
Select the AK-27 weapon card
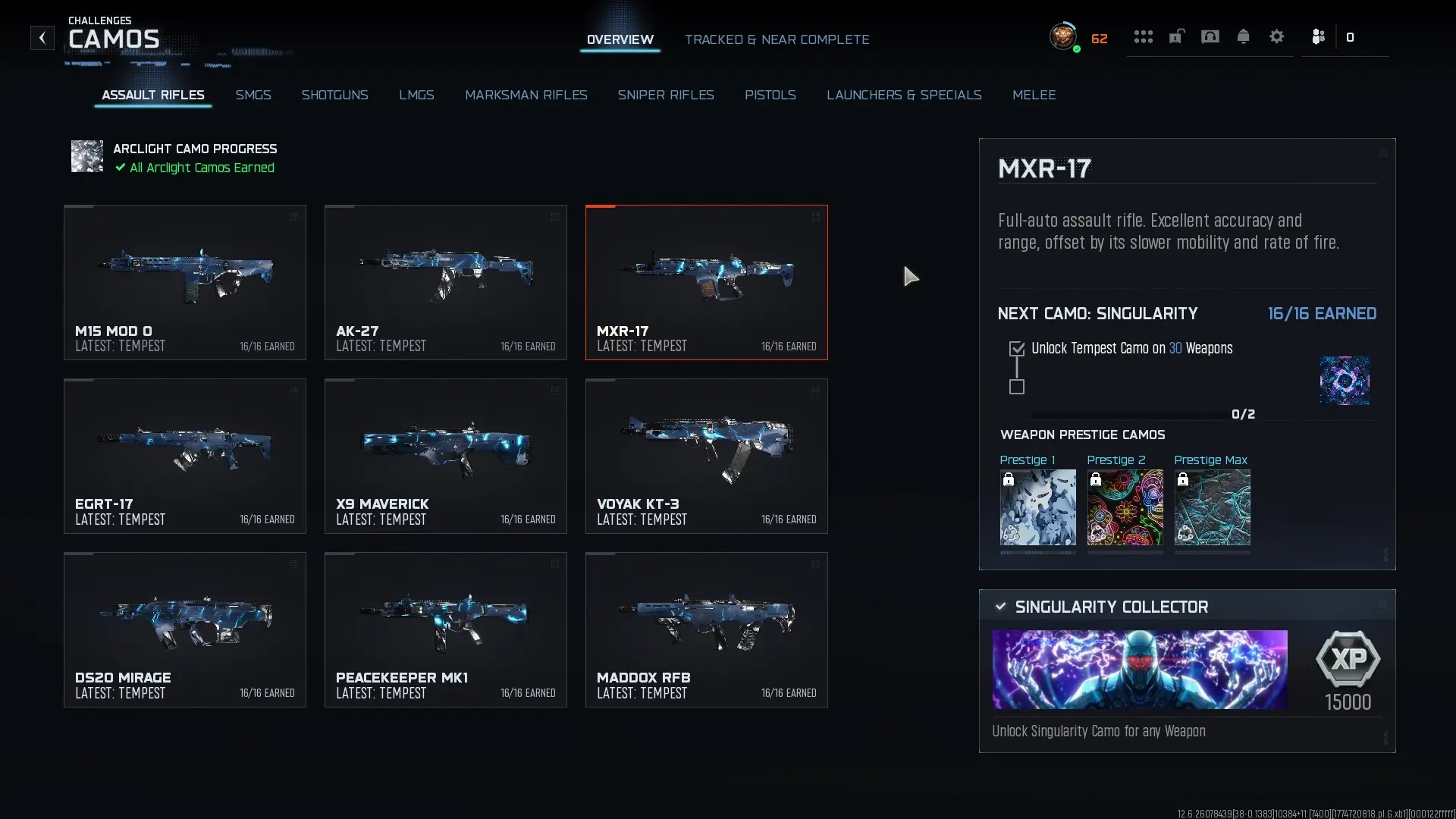click(x=446, y=282)
